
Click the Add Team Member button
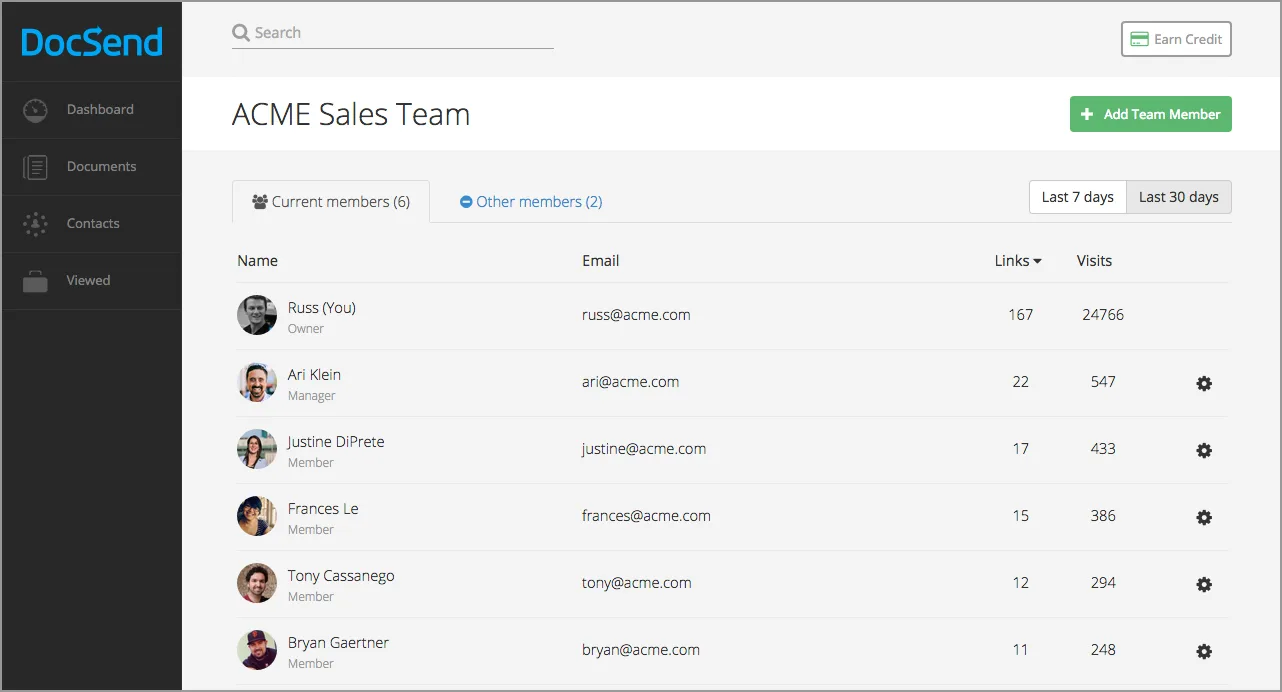(x=1150, y=114)
